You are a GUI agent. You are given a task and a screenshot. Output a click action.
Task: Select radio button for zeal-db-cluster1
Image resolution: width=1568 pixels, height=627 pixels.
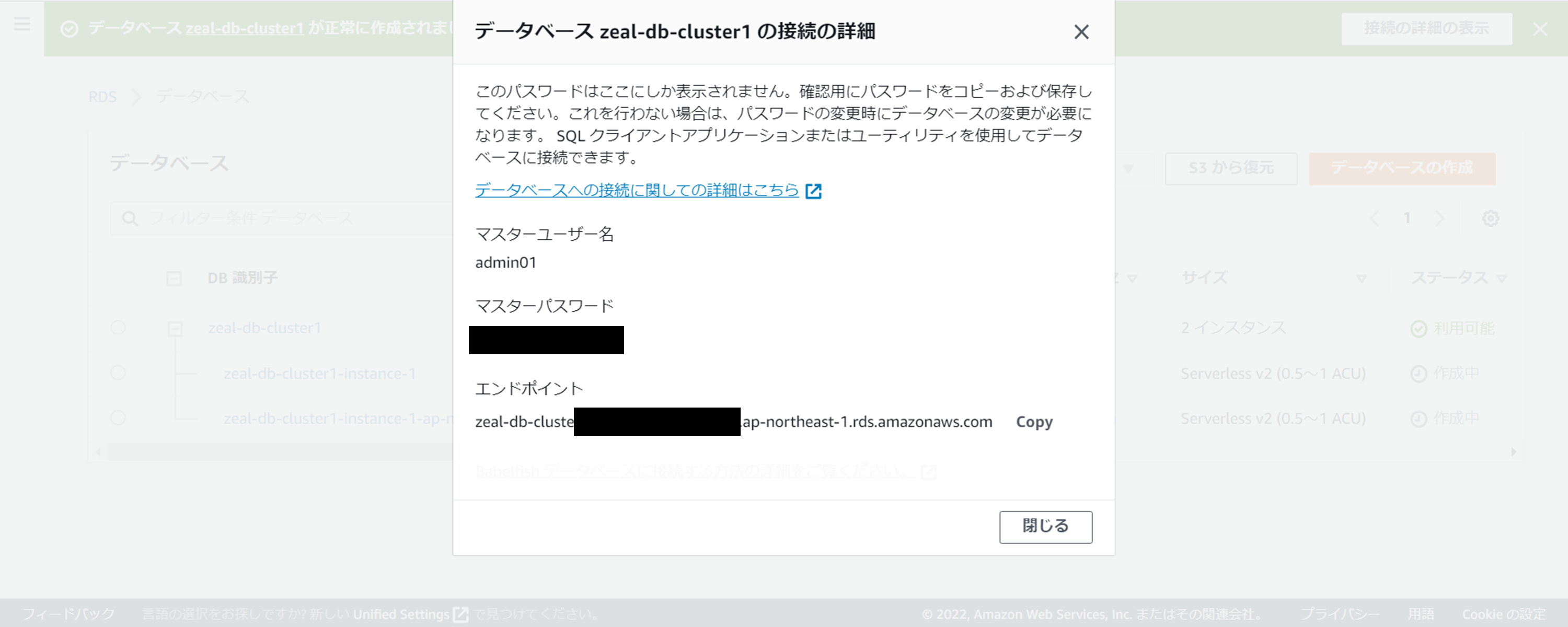118,328
